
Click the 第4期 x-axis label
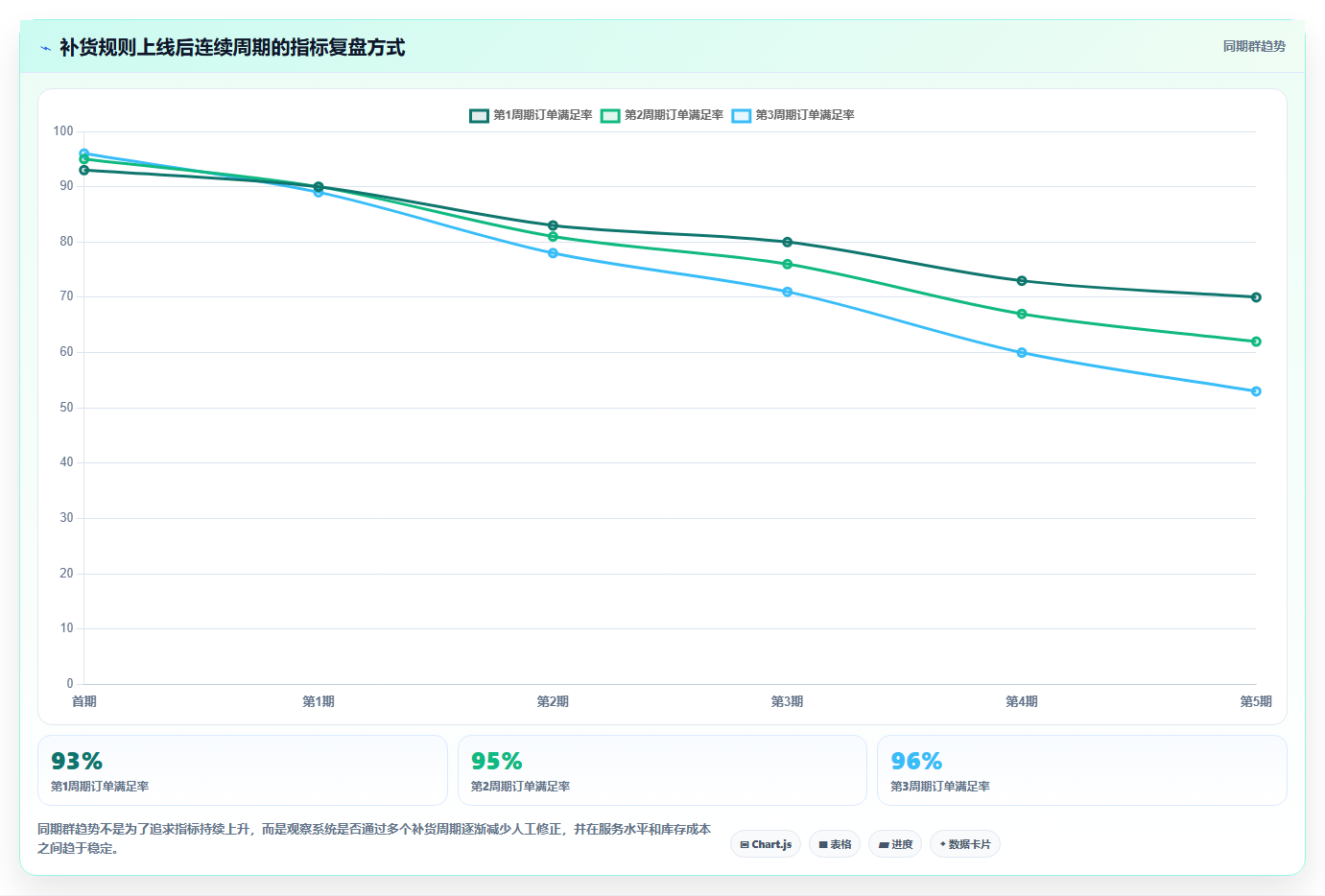[1022, 701]
